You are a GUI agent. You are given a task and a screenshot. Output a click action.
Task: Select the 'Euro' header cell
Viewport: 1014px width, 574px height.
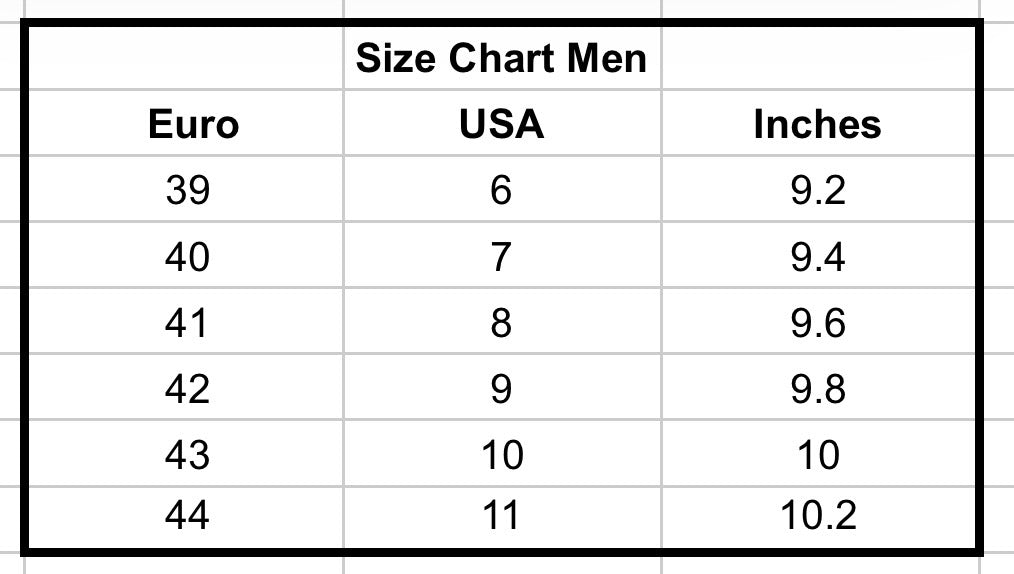coord(193,124)
